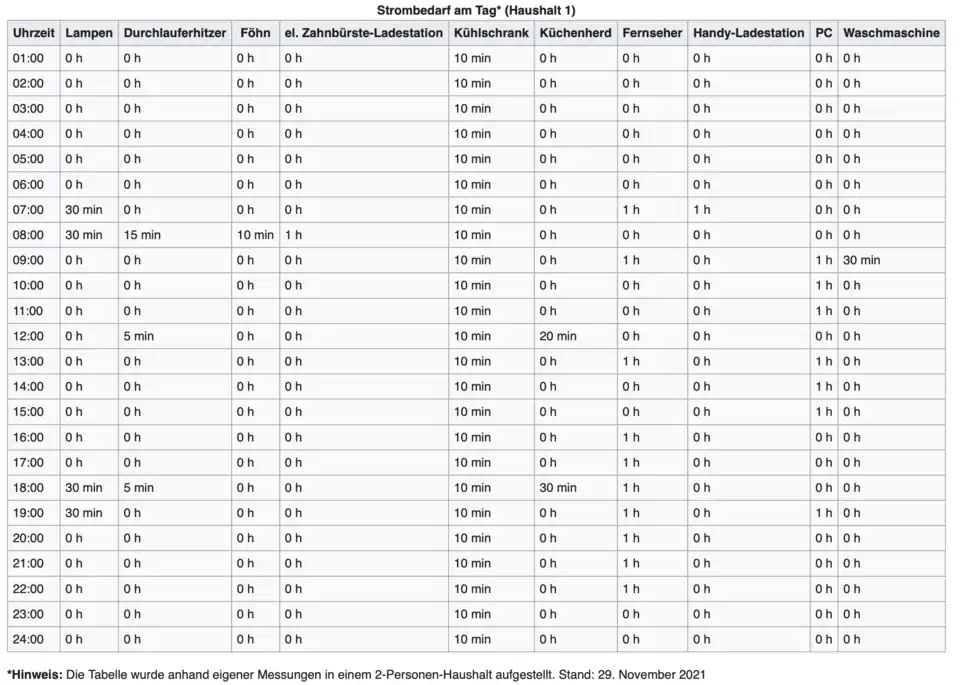
Task: Select the Föhn column header
Action: (255, 33)
